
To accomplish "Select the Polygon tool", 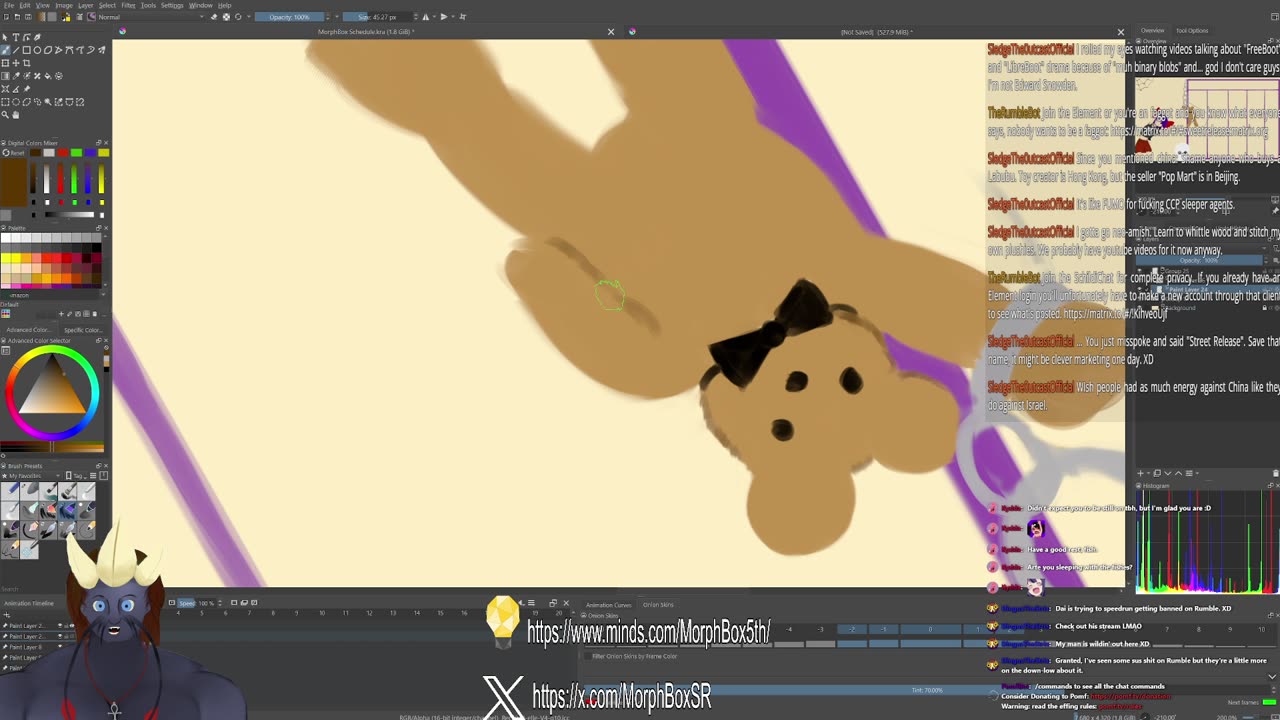I will (x=48, y=50).
